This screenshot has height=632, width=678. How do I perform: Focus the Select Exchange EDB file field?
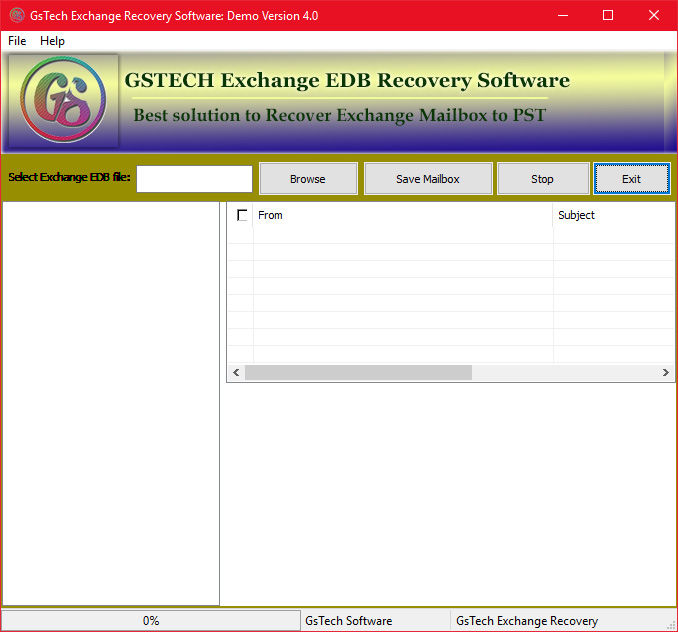point(194,179)
